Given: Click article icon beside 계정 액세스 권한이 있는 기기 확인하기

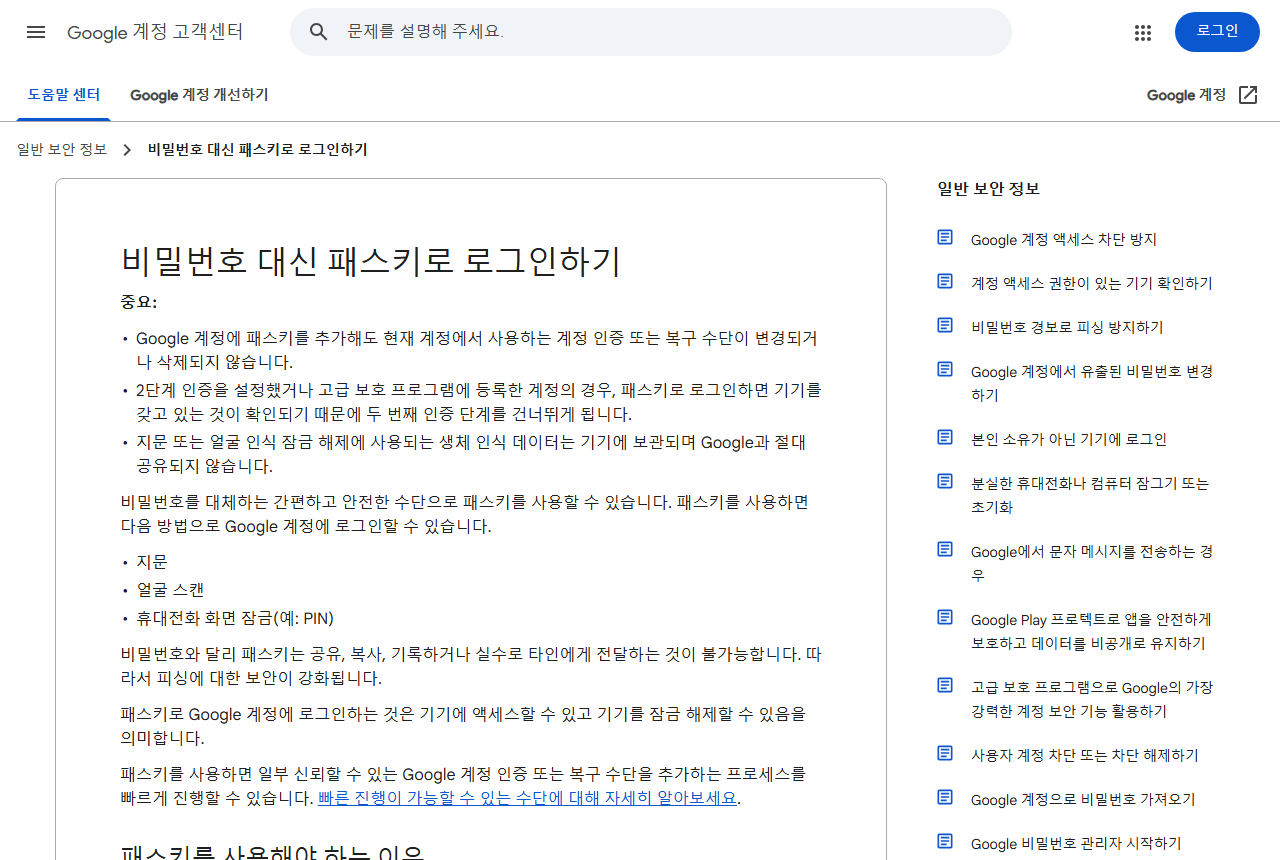Looking at the screenshot, I should click(x=945, y=281).
